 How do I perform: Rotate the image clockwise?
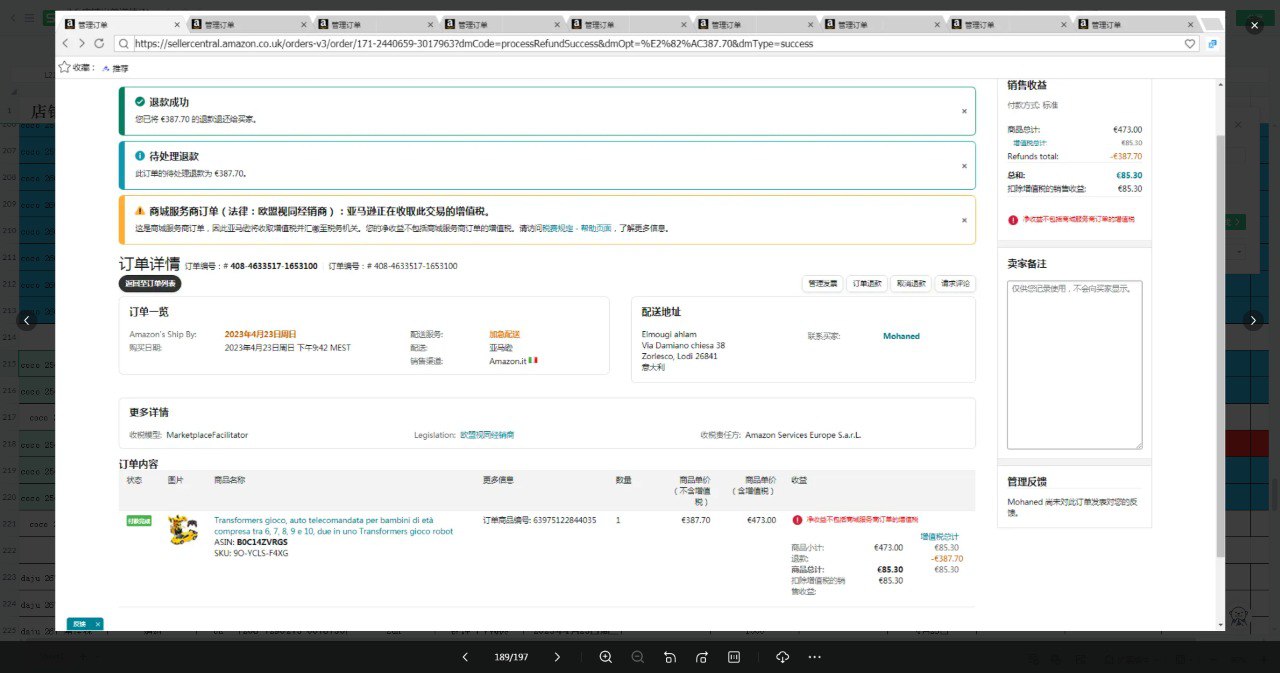pyautogui.click(x=701, y=657)
